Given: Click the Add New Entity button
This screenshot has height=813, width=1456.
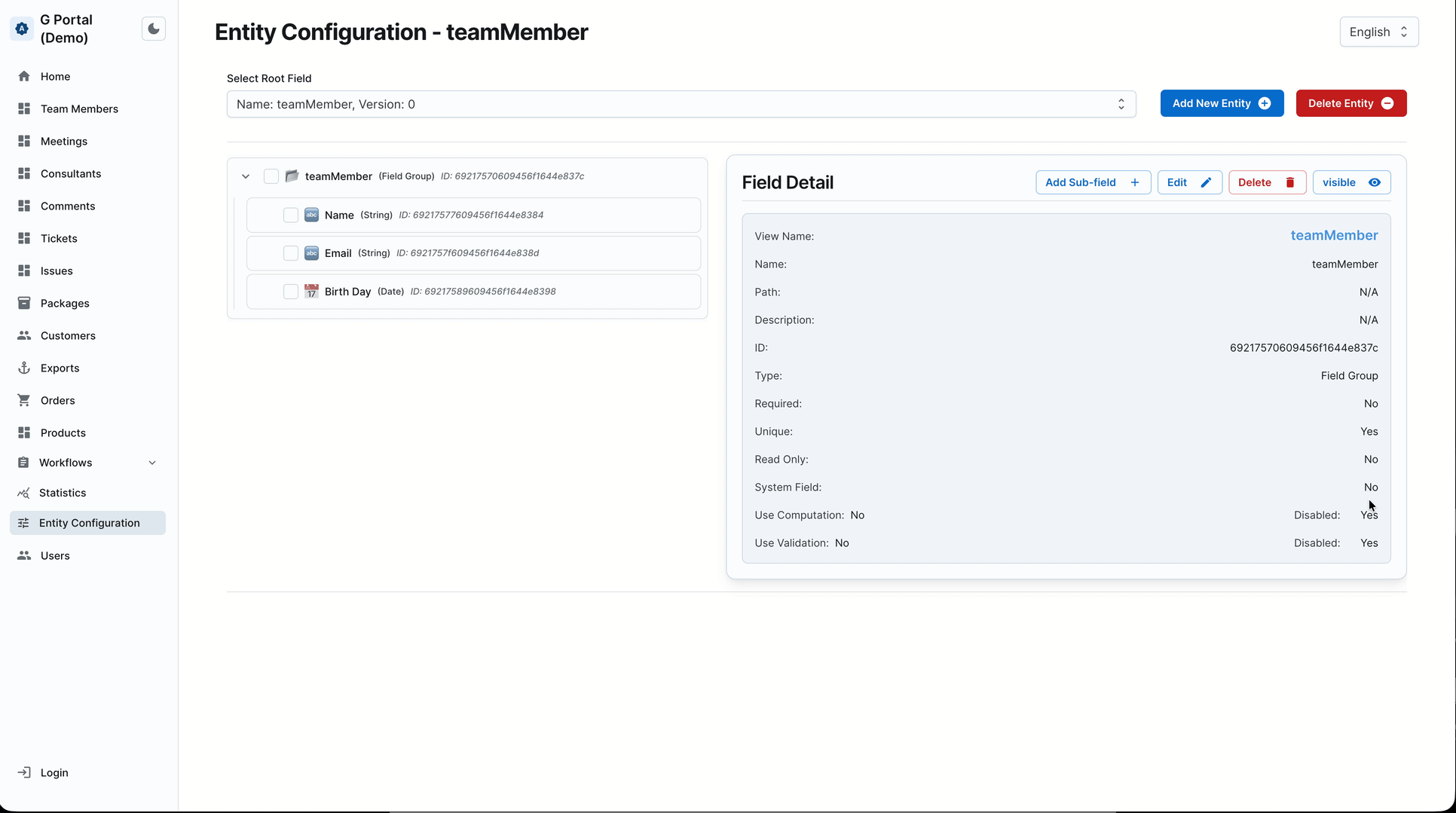Looking at the screenshot, I should coord(1222,103).
